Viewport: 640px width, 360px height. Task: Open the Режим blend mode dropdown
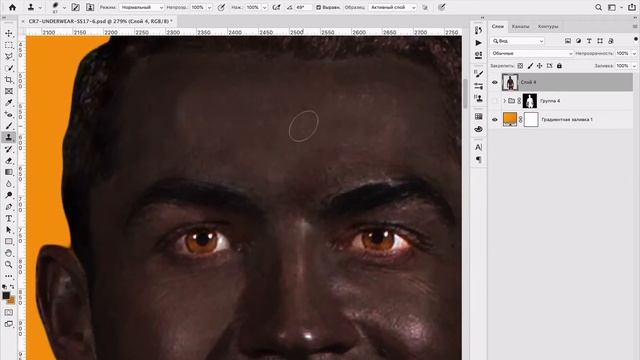[142, 7]
